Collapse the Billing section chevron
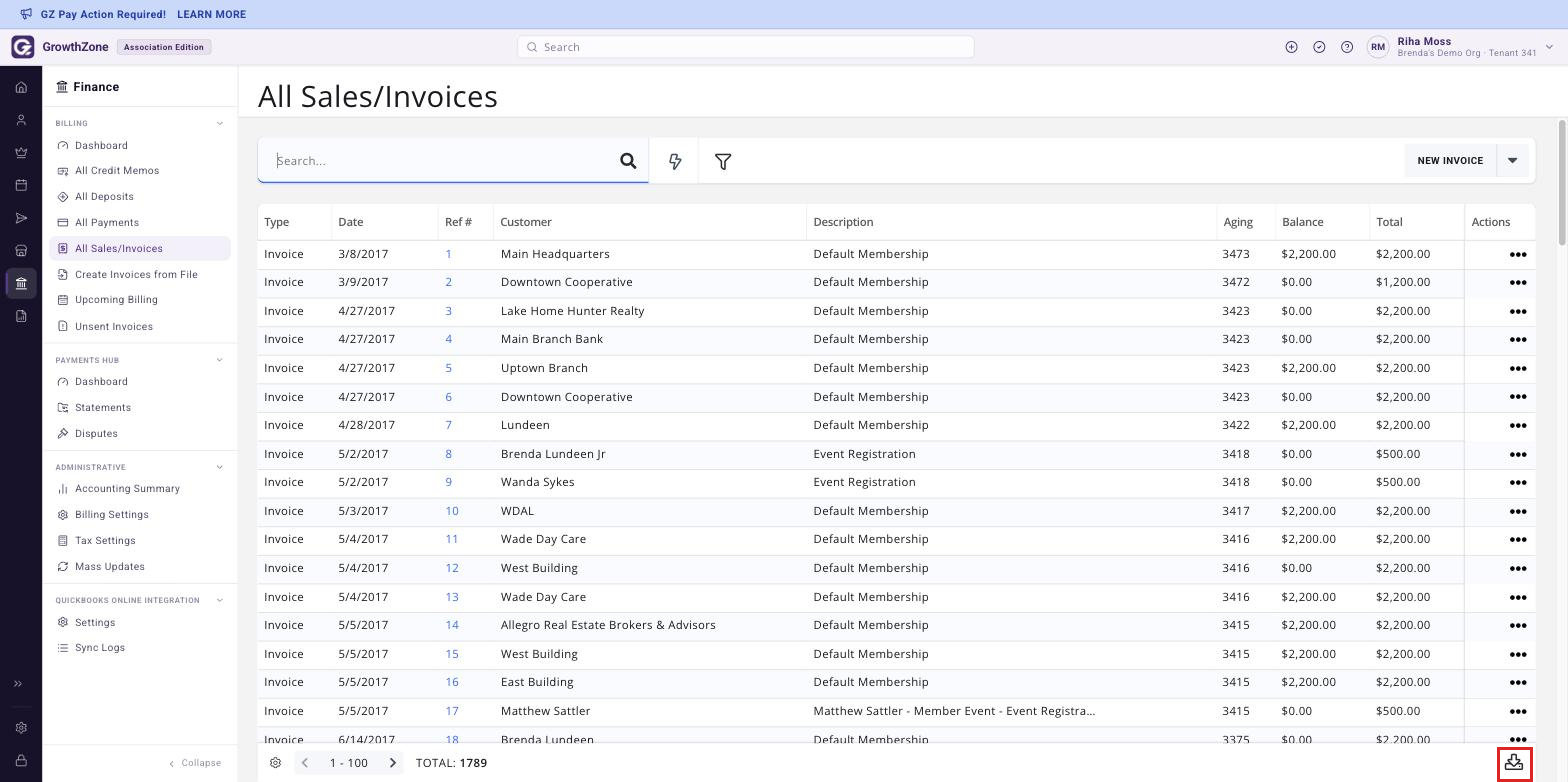 (x=220, y=124)
